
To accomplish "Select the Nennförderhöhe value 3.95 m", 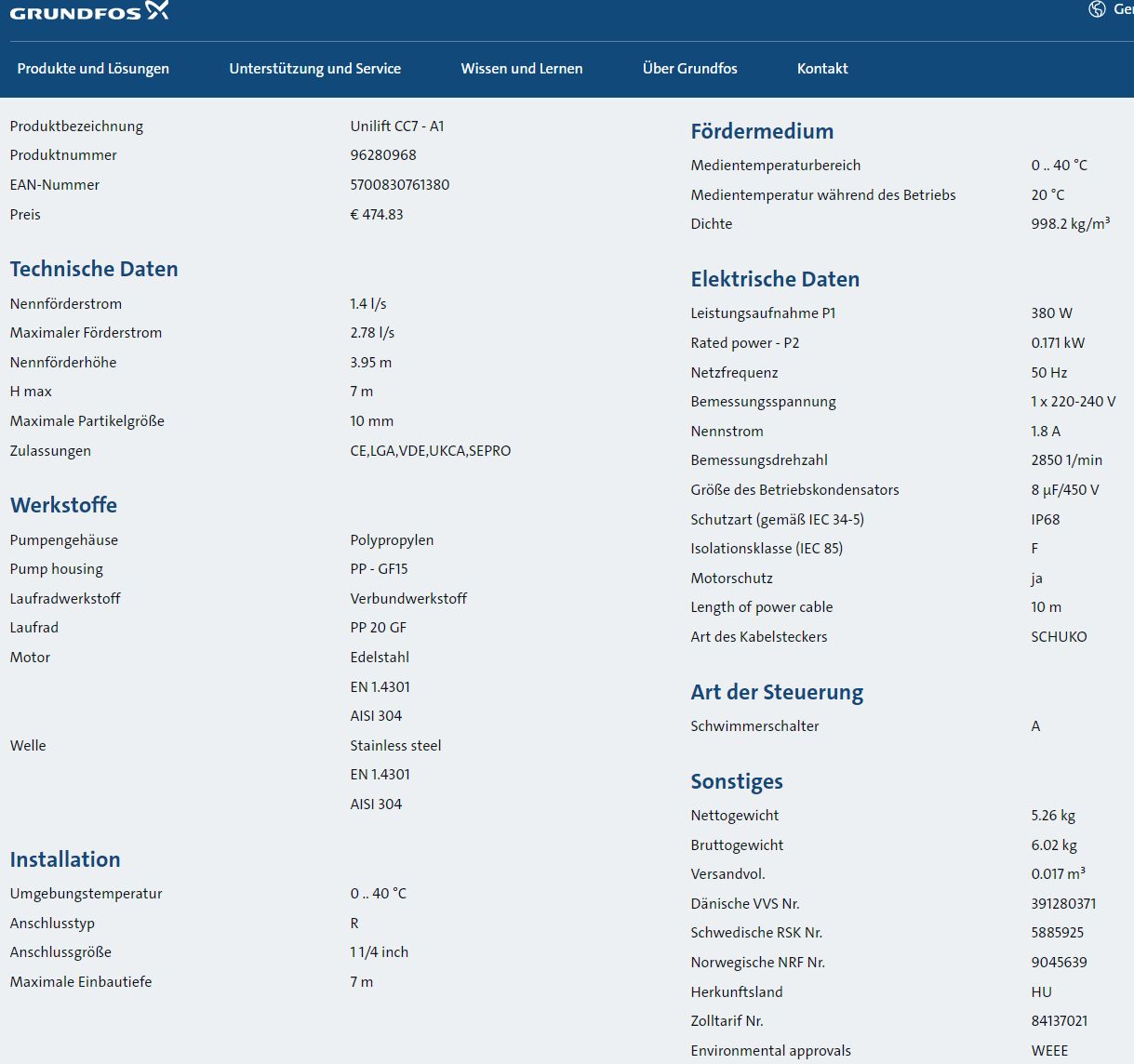I will [x=371, y=363].
